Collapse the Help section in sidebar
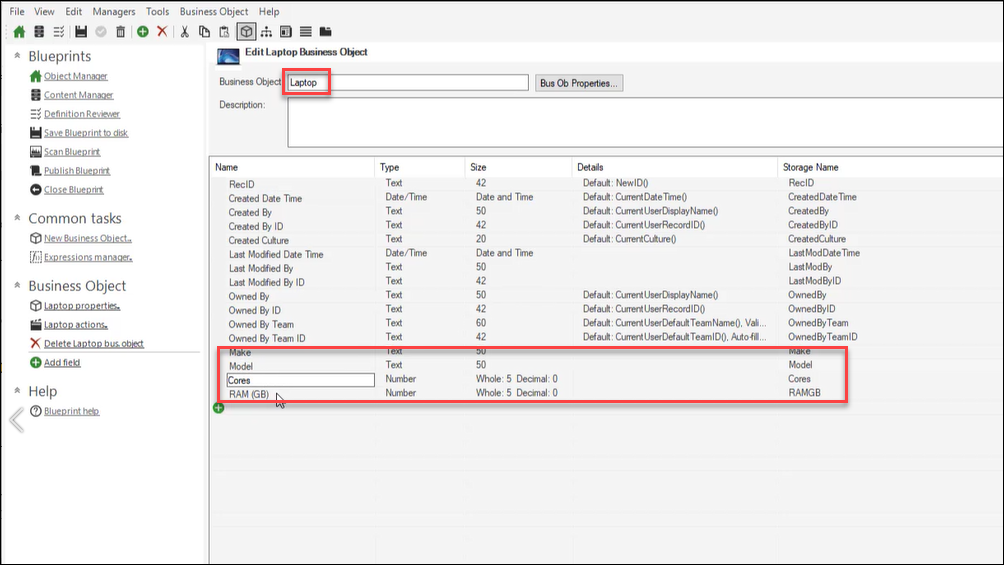Viewport: 1004px width, 565px height. coord(18,391)
